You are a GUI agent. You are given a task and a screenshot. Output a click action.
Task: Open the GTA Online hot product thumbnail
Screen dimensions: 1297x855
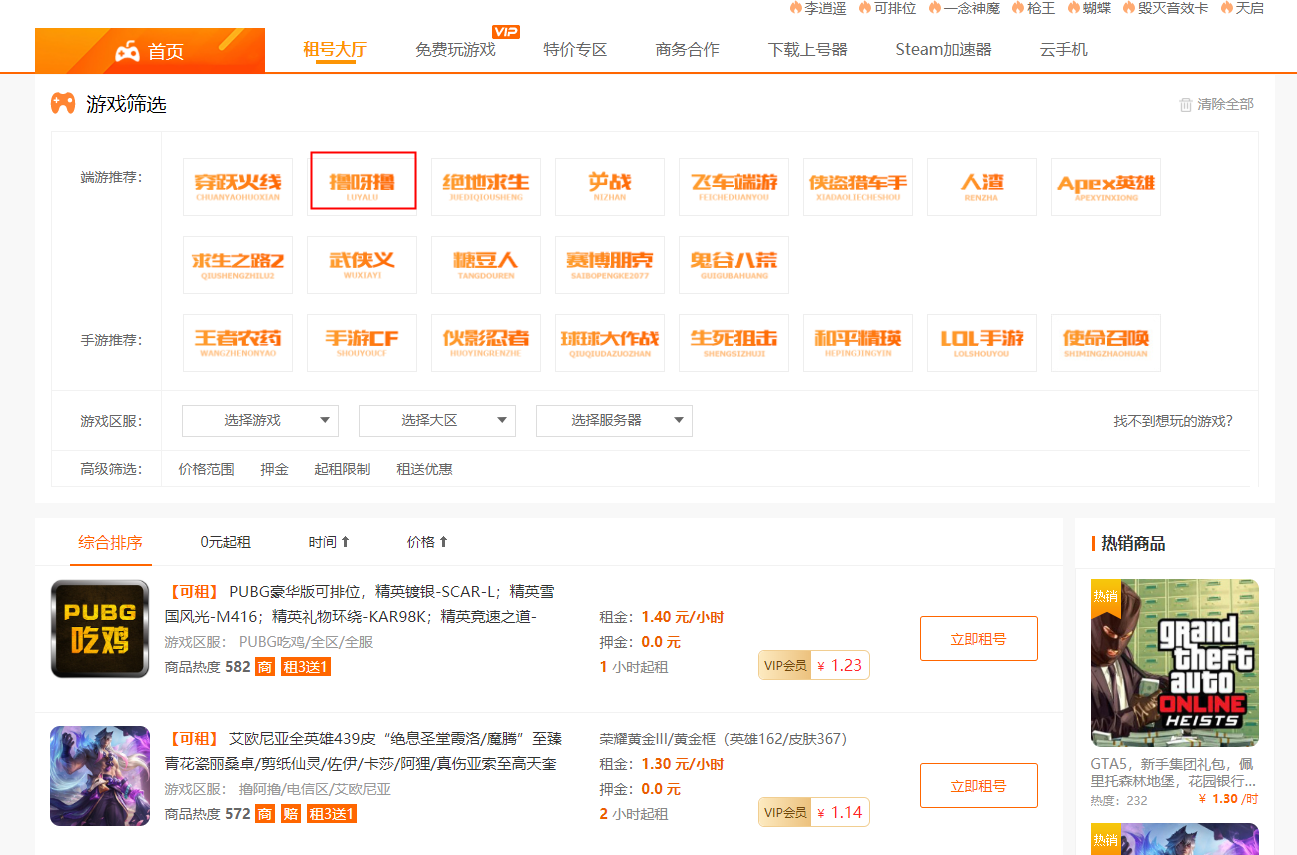pos(1174,663)
